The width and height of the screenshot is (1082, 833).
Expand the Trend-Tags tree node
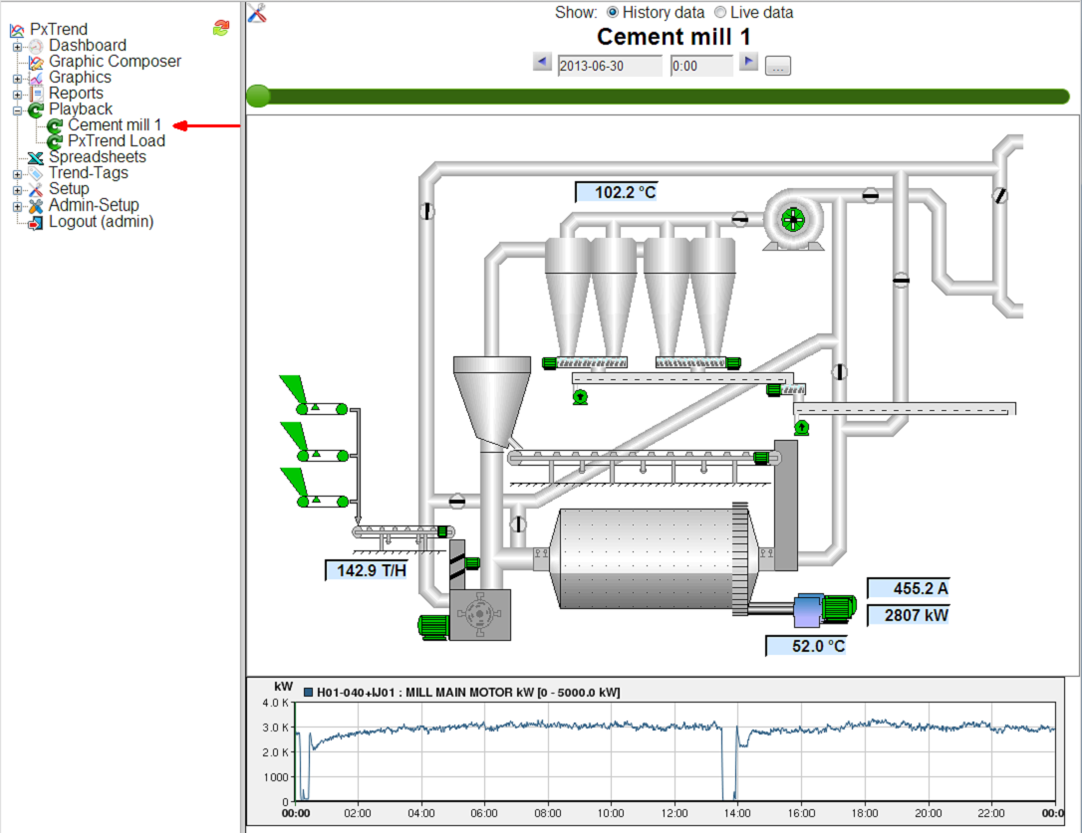(x=17, y=174)
